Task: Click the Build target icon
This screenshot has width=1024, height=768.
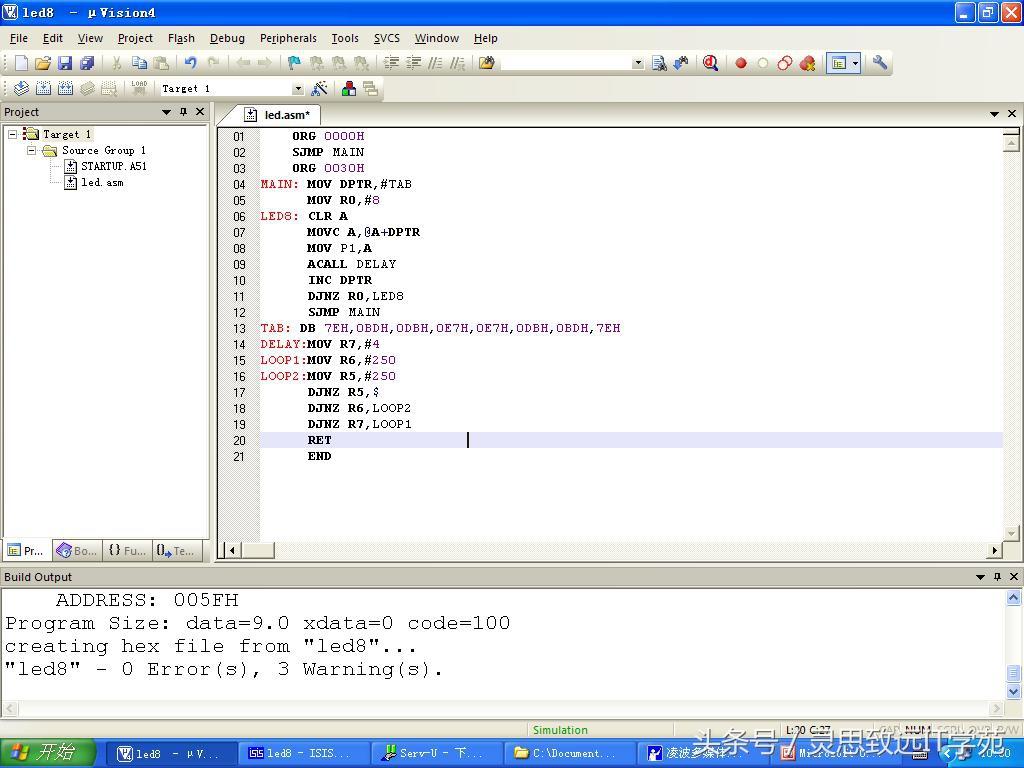Action: pos(43,89)
